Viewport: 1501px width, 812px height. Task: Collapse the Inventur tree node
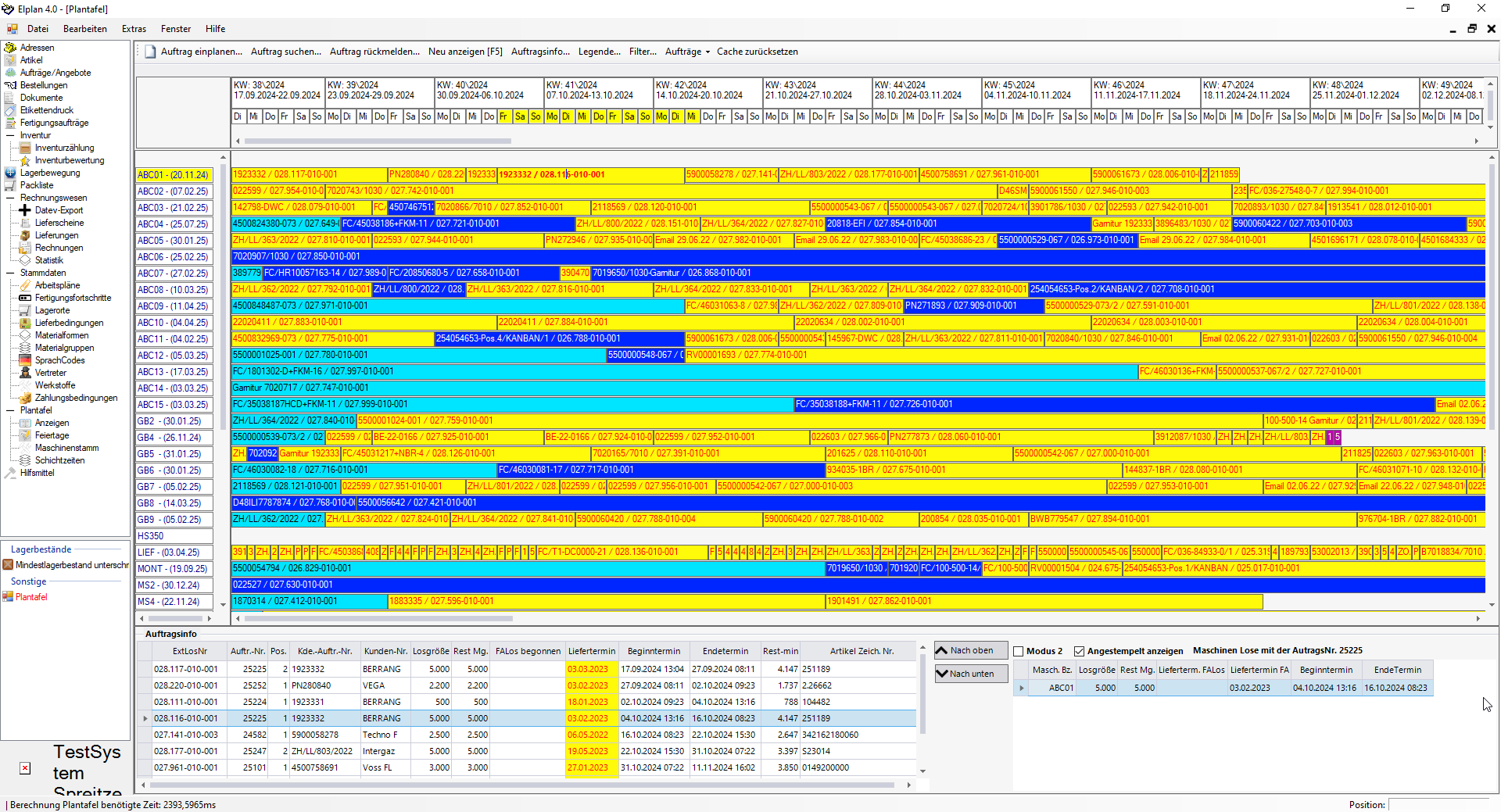(11, 135)
